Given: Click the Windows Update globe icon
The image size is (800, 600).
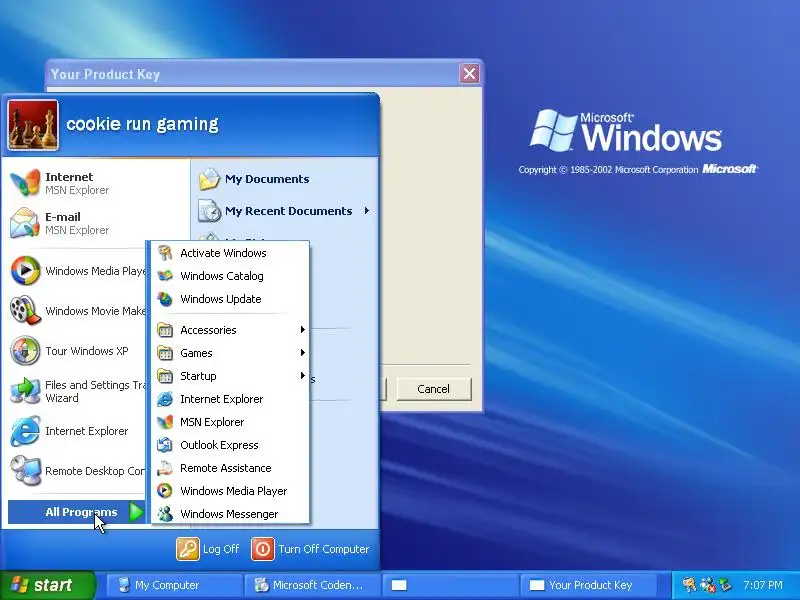Looking at the screenshot, I should [x=165, y=299].
